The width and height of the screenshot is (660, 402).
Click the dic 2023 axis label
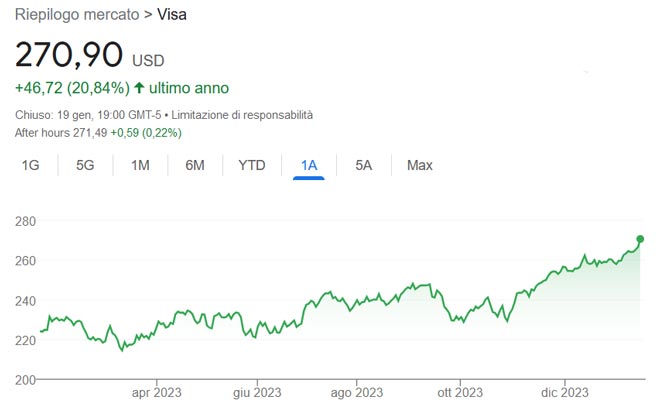[562, 392]
